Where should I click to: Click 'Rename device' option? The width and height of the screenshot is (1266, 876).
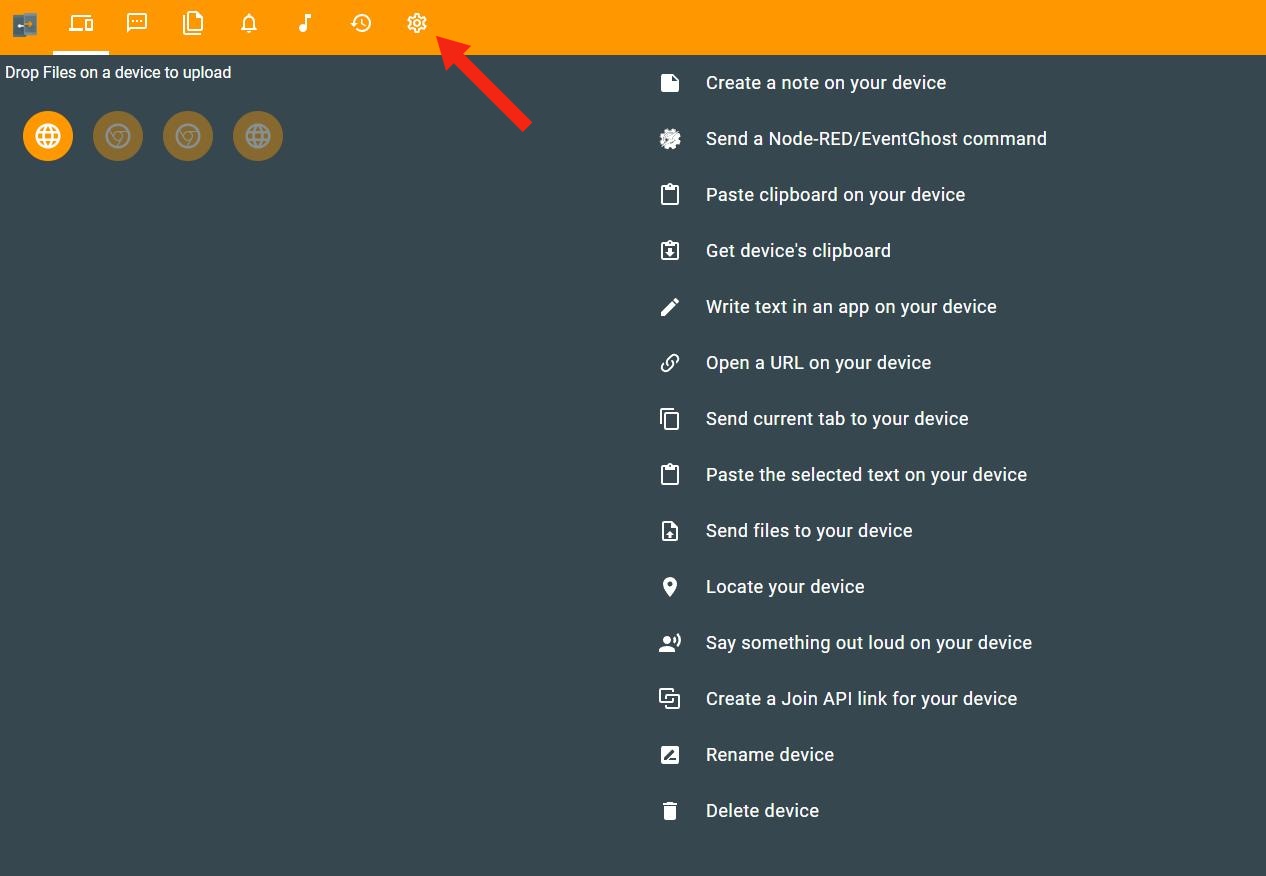coord(769,755)
